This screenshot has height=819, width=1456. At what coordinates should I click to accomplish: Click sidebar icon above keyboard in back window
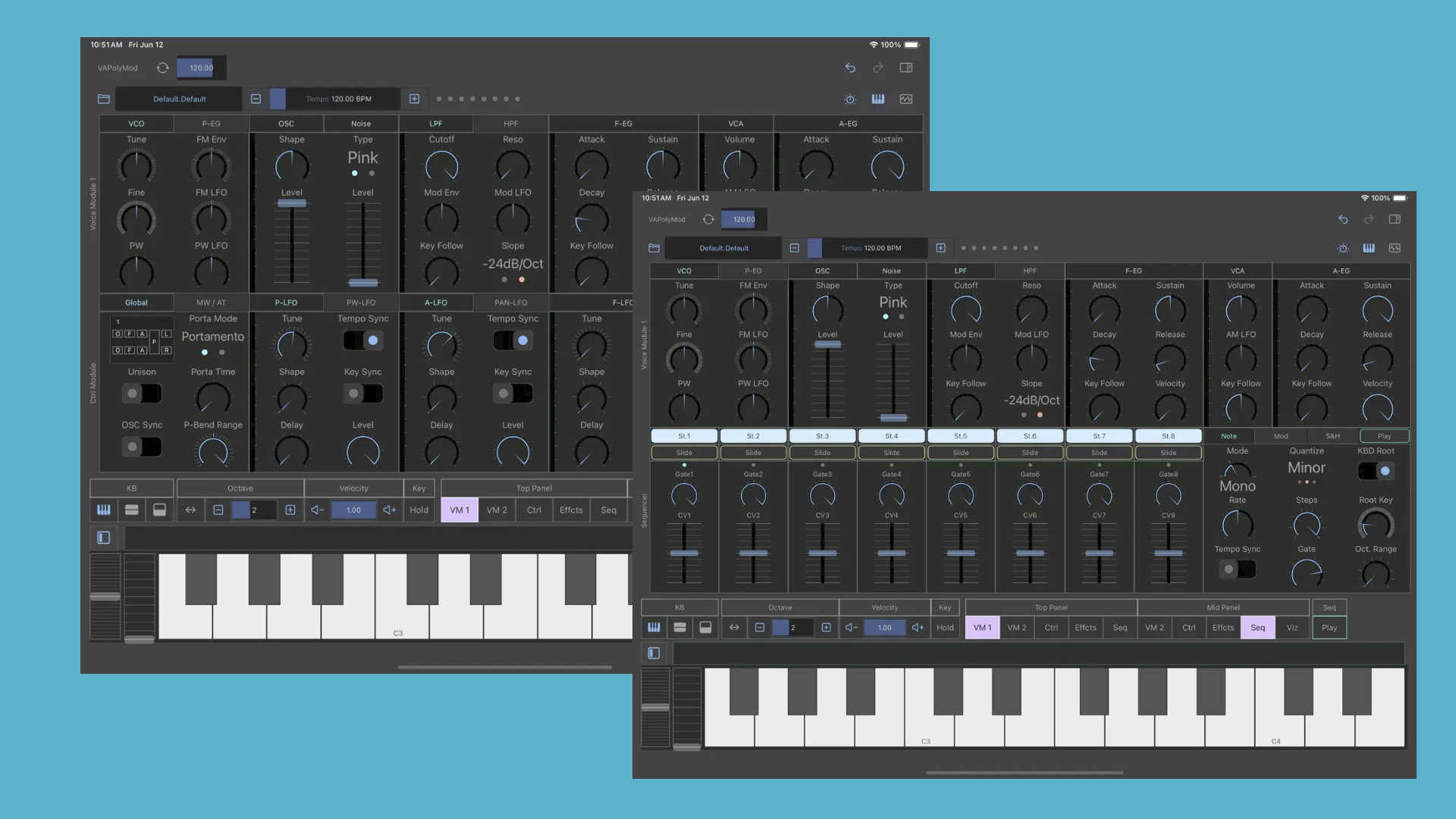coord(104,538)
